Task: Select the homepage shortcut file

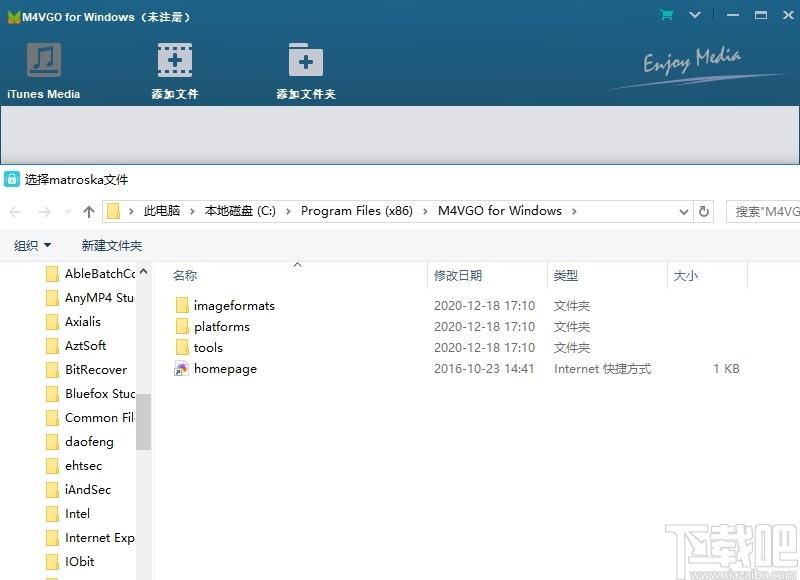Action: coord(225,369)
